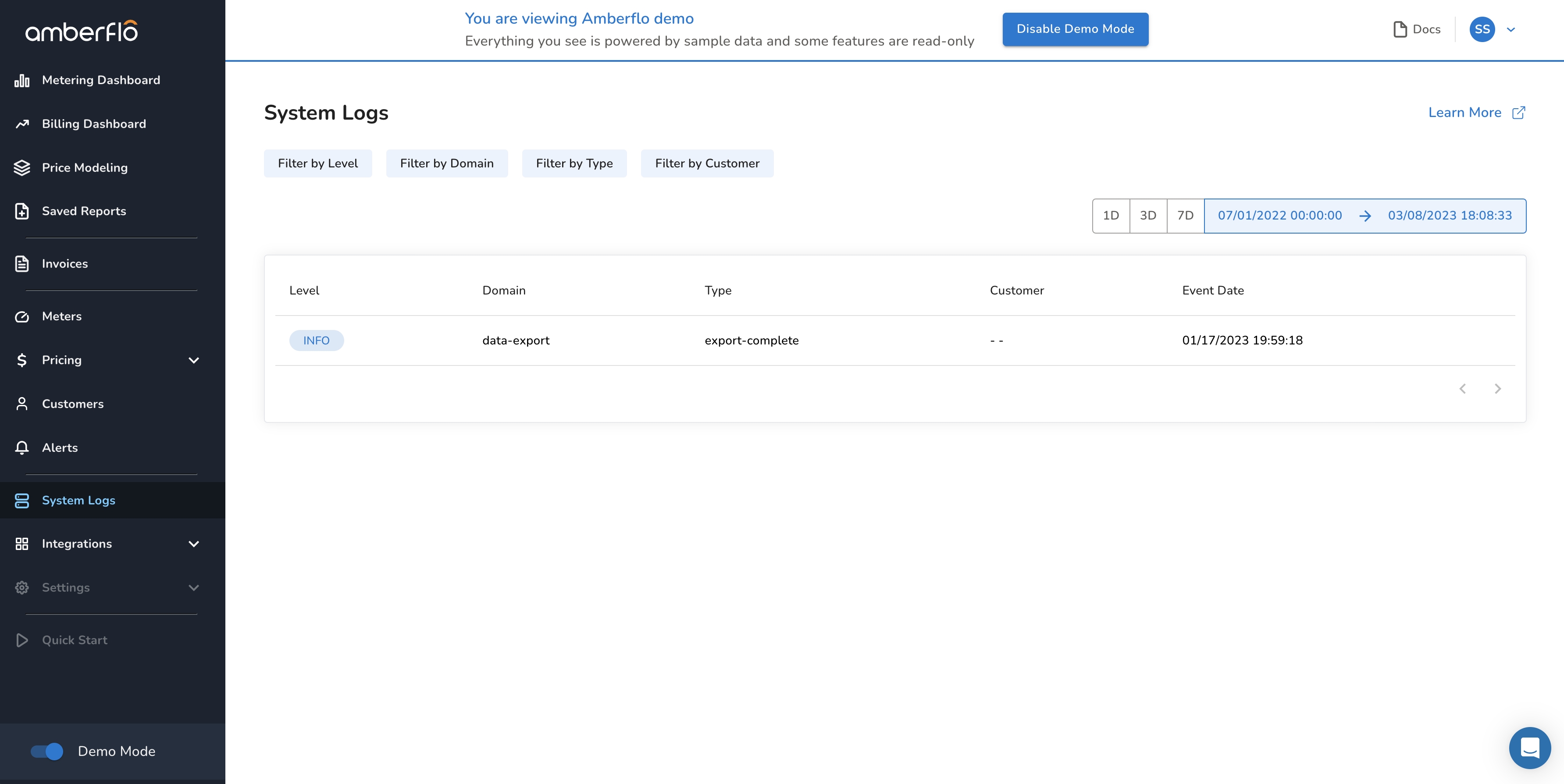Open Filter by Domain menu
Screen dimensions: 1564x784
(x=446, y=163)
